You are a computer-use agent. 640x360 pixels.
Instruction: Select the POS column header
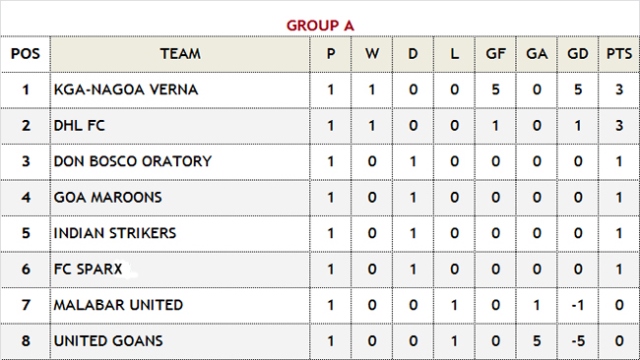25,53
